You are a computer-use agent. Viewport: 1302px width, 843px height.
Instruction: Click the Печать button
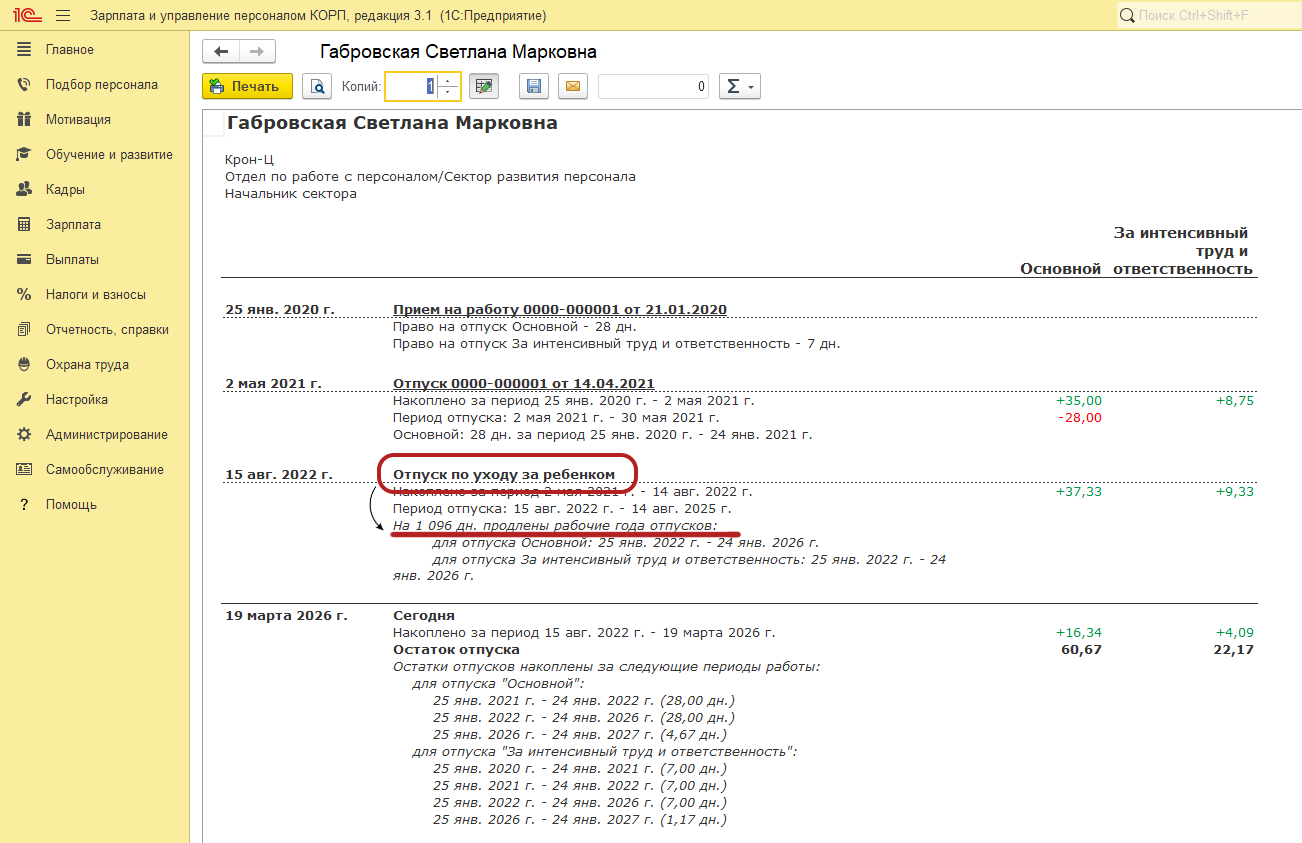tap(247, 87)
